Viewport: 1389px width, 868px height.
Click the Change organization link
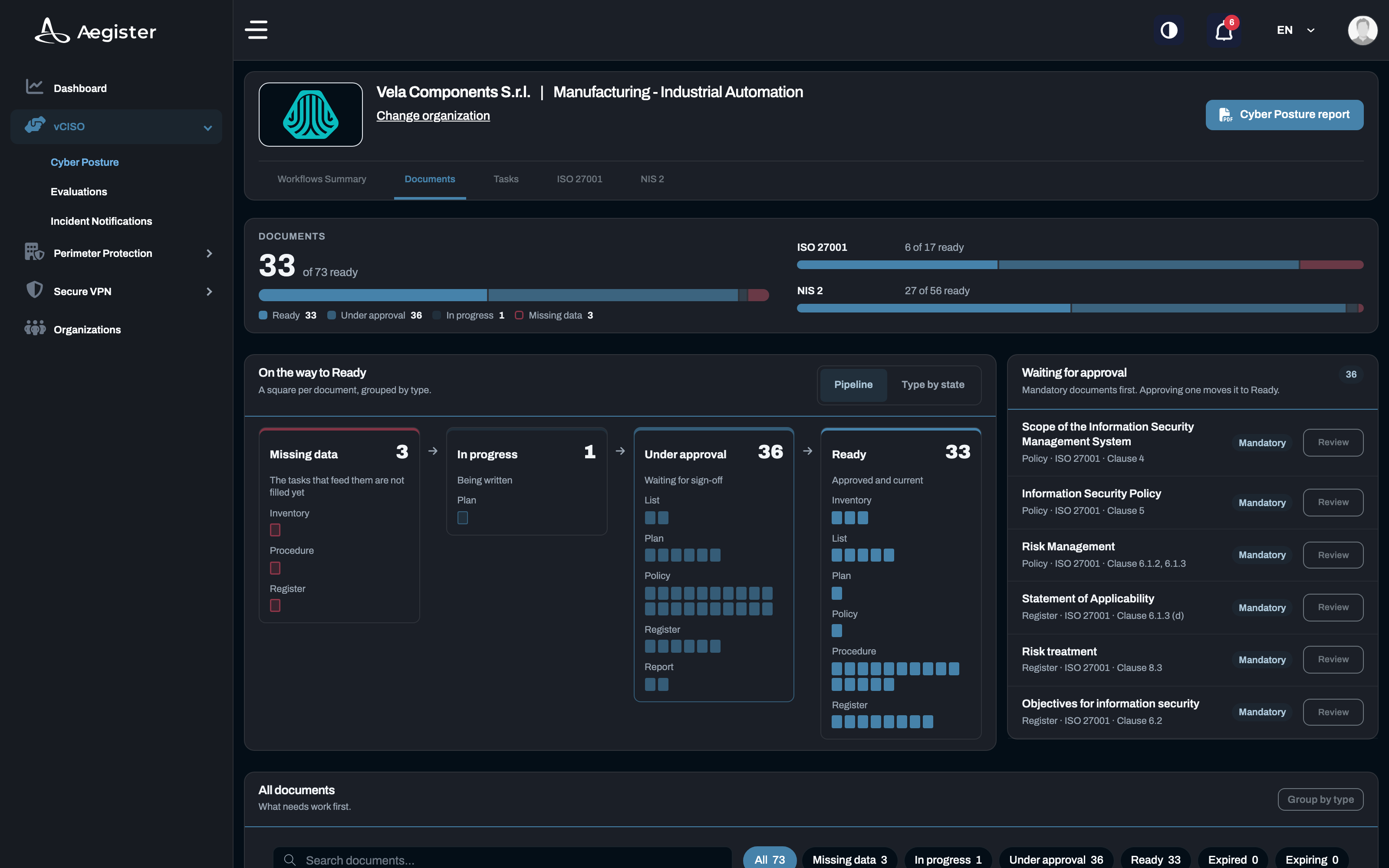[x=433, y=115]
